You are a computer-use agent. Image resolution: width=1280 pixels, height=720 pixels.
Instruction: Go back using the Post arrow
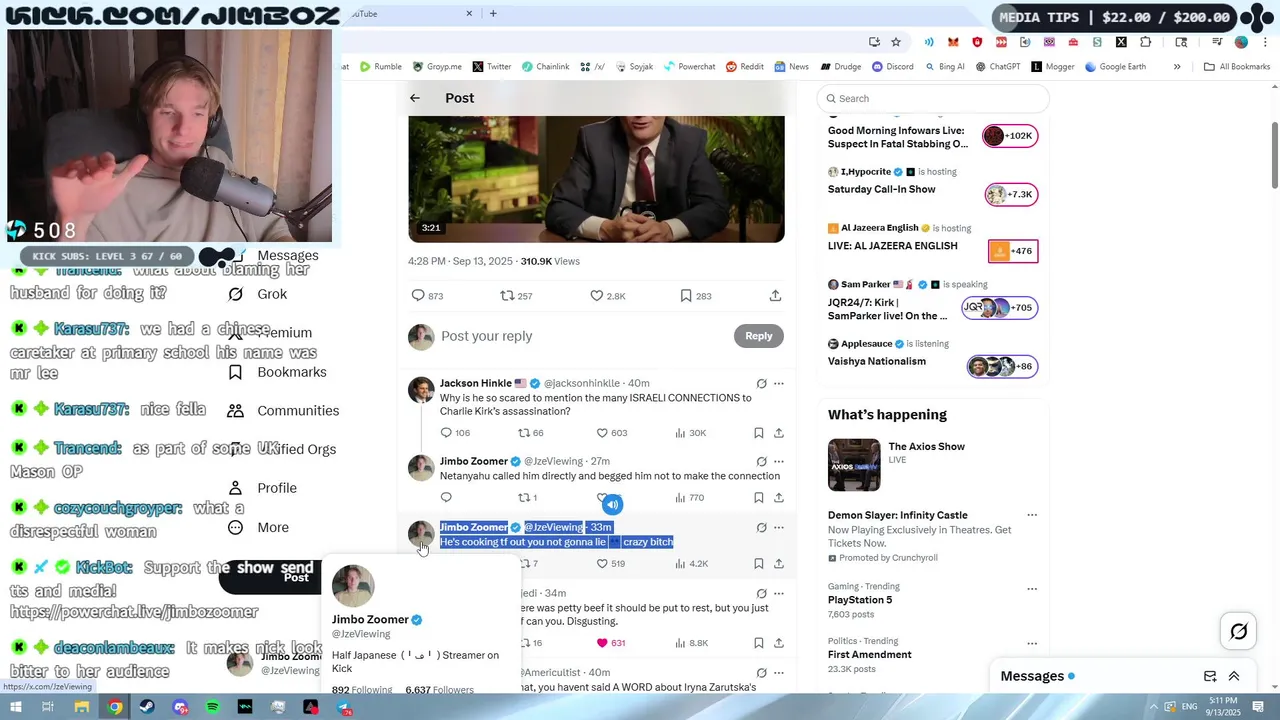[x=415, y=98]
